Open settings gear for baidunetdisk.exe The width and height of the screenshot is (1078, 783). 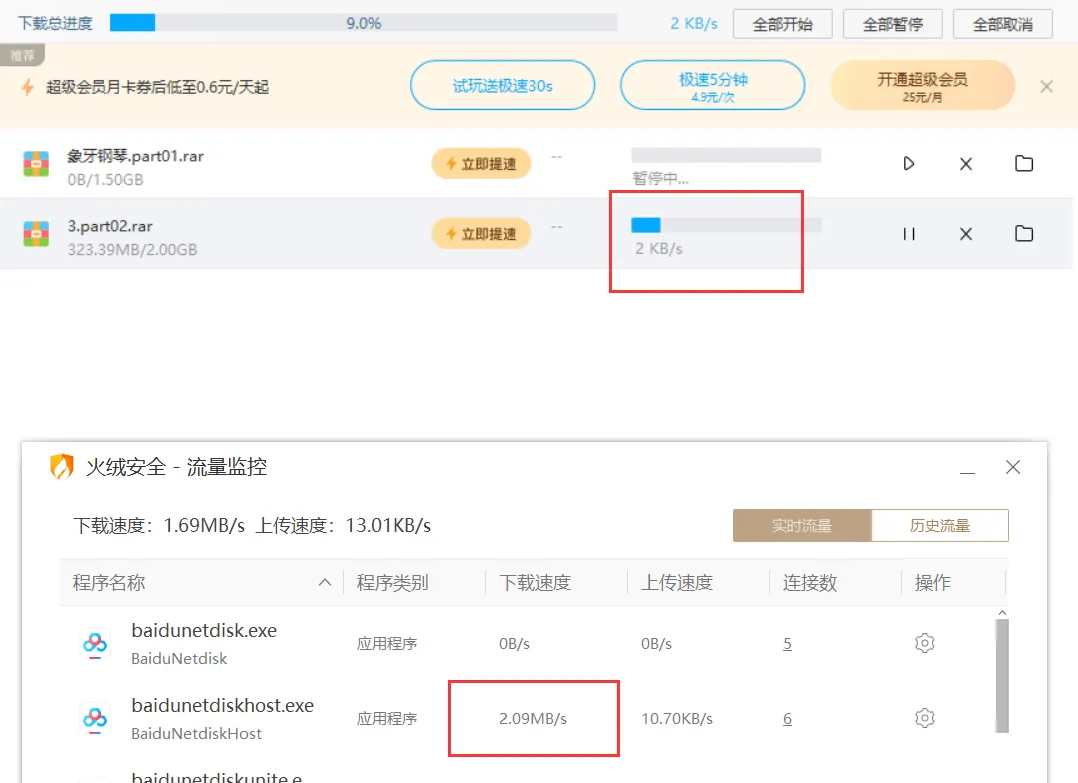924,643
